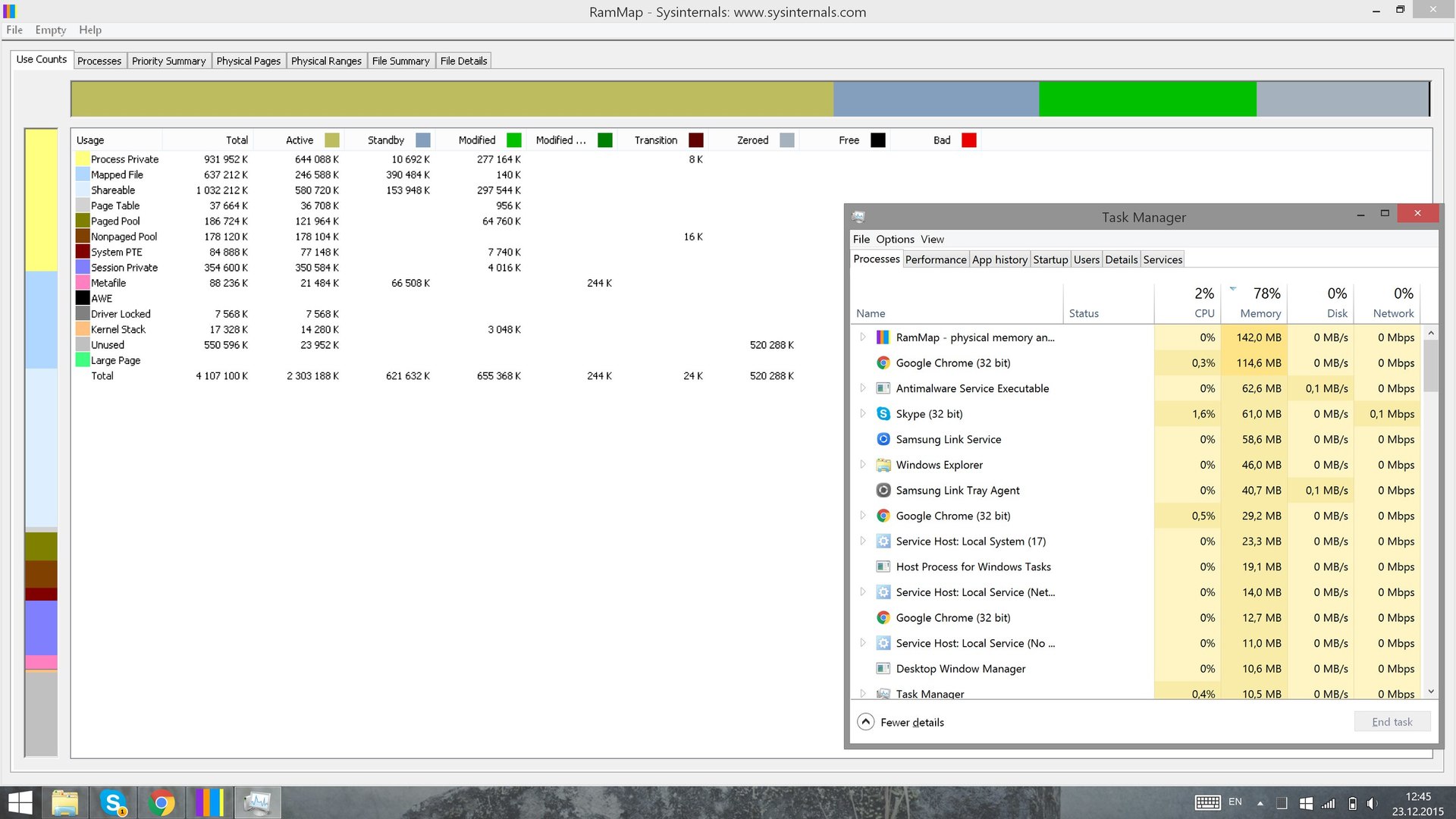Open Google Chrome from the taskbar

tap(161, 802)
